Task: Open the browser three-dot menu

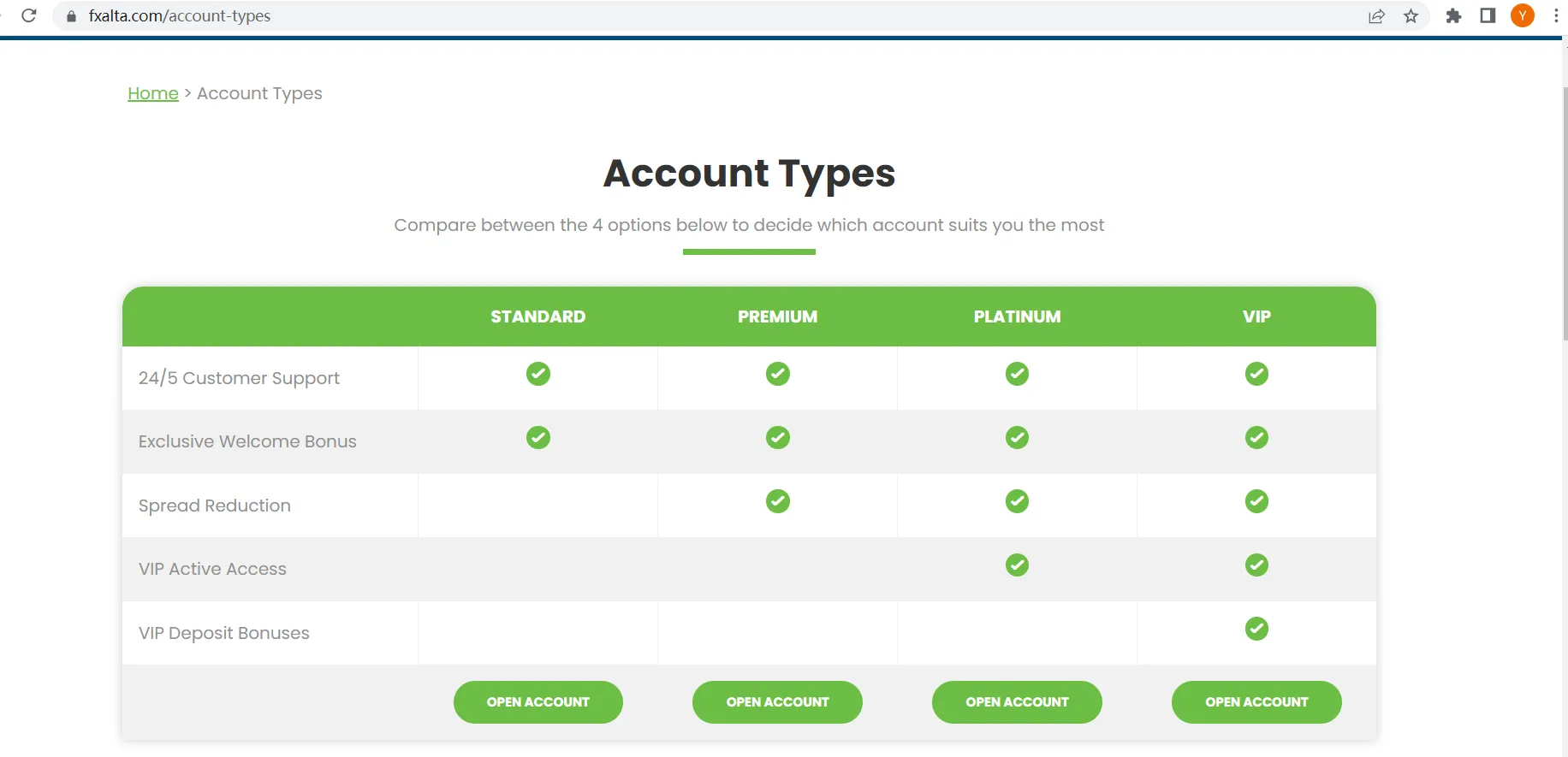Action: click(x=1555, y=15)
